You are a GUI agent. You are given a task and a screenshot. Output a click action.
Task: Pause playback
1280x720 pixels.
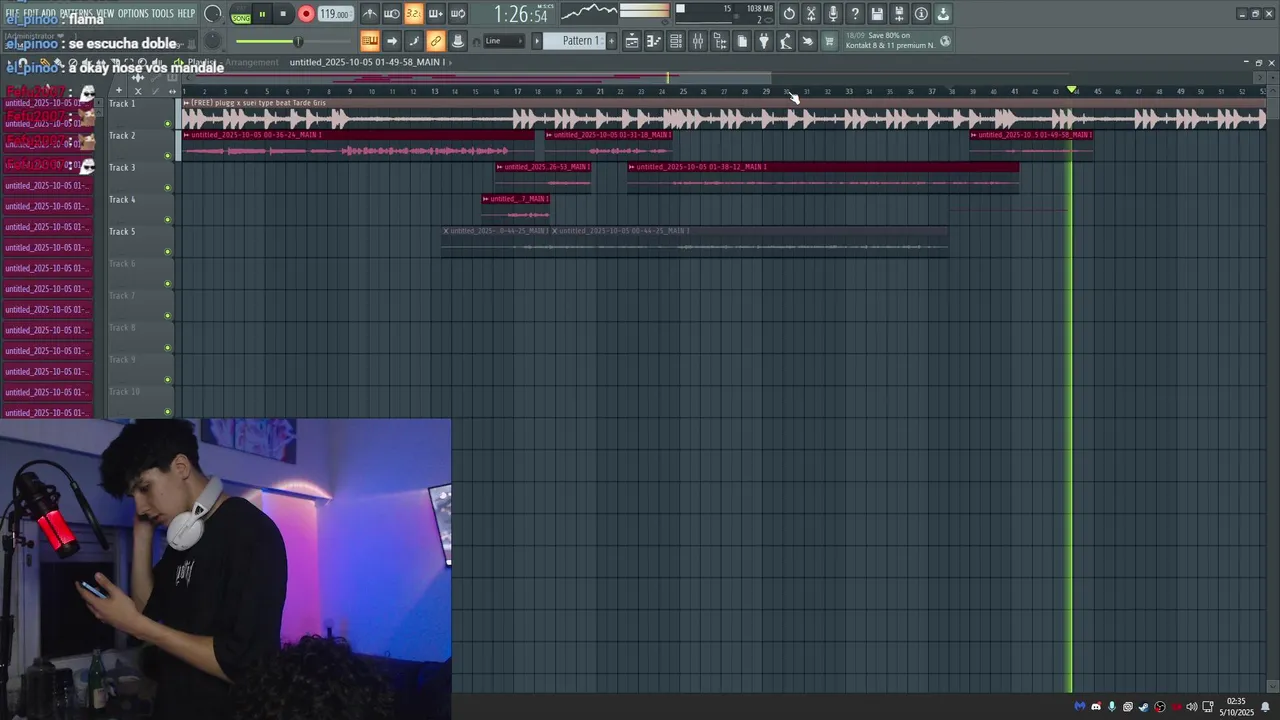click(262, 15)
